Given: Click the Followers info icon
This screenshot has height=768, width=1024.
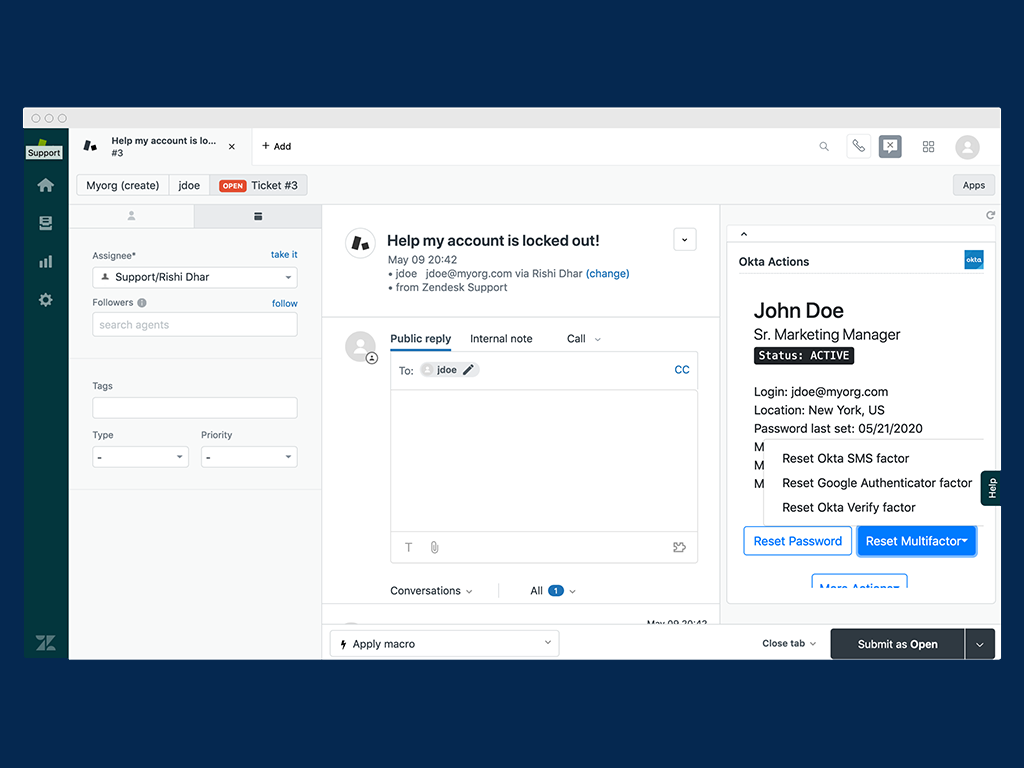Looking at the screenshot, I should pos(142,302).
